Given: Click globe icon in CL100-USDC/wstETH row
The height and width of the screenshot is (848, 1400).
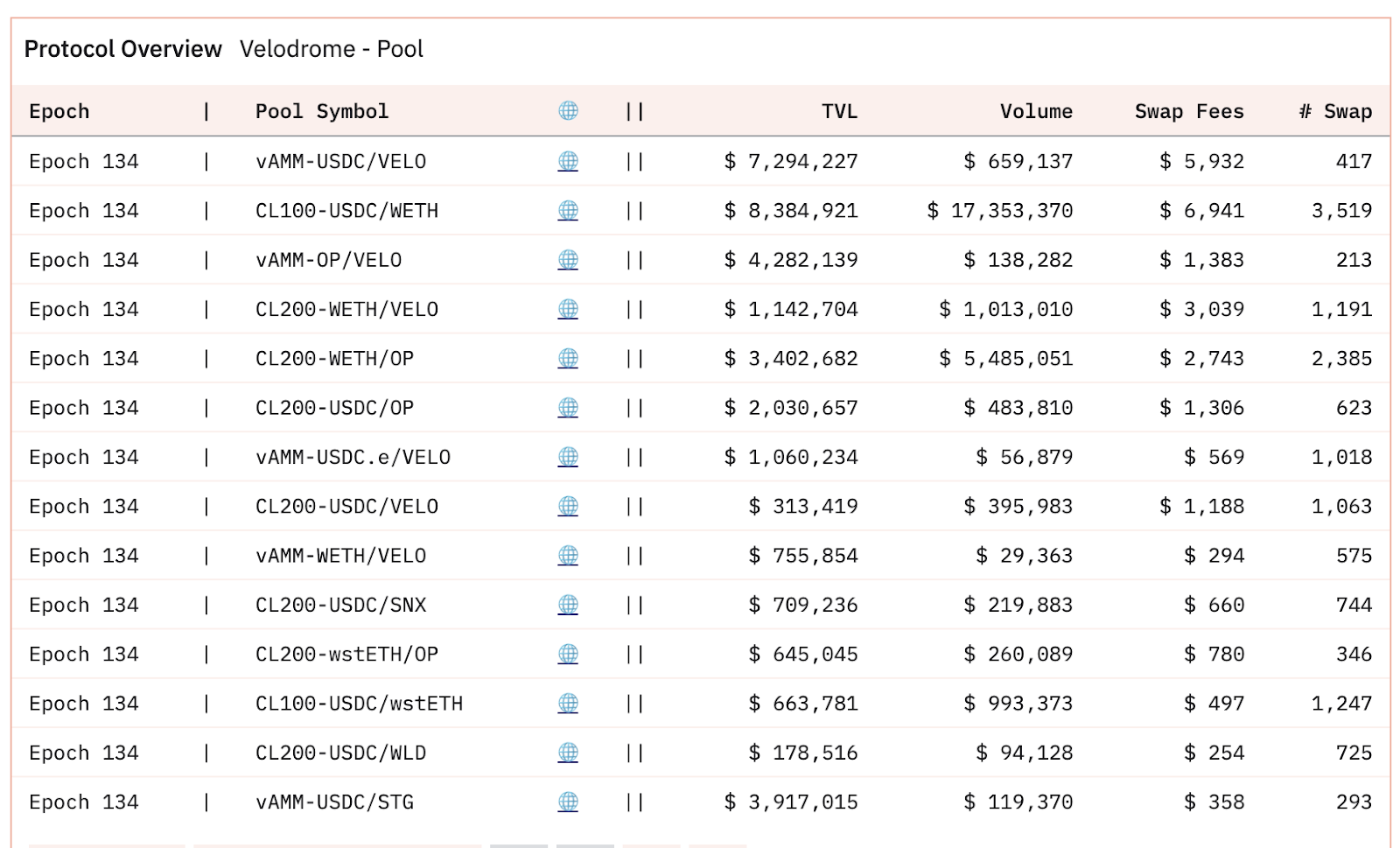Looking at the screenshot, I should 568,704.
